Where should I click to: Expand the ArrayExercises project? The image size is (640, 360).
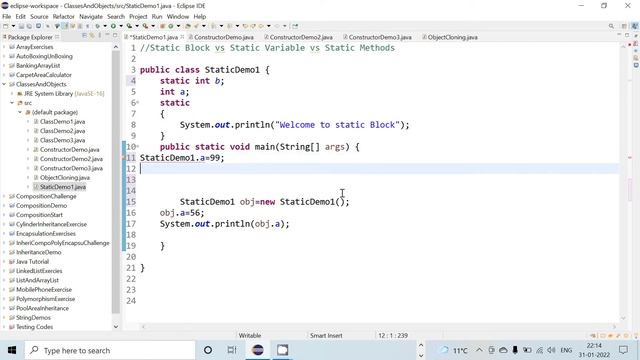coord(4,47)
